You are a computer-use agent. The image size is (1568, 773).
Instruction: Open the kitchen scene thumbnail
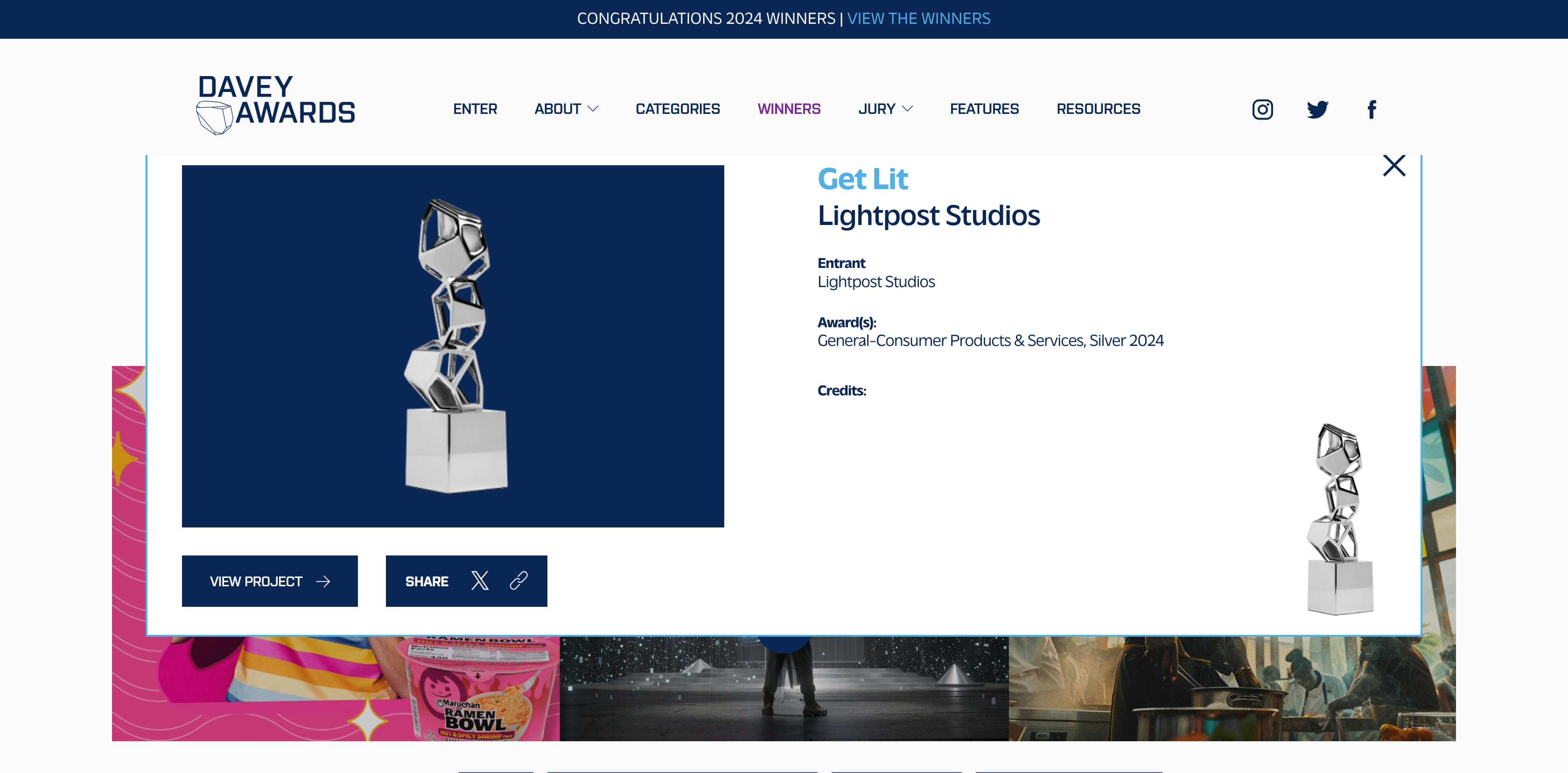point(1232,688)
